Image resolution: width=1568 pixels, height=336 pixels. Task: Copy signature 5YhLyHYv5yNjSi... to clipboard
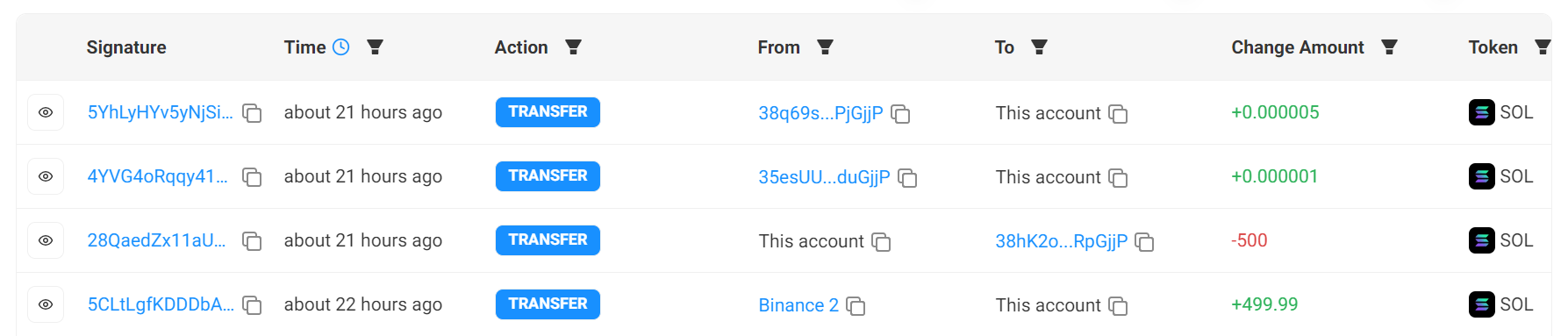coord(252,113)
